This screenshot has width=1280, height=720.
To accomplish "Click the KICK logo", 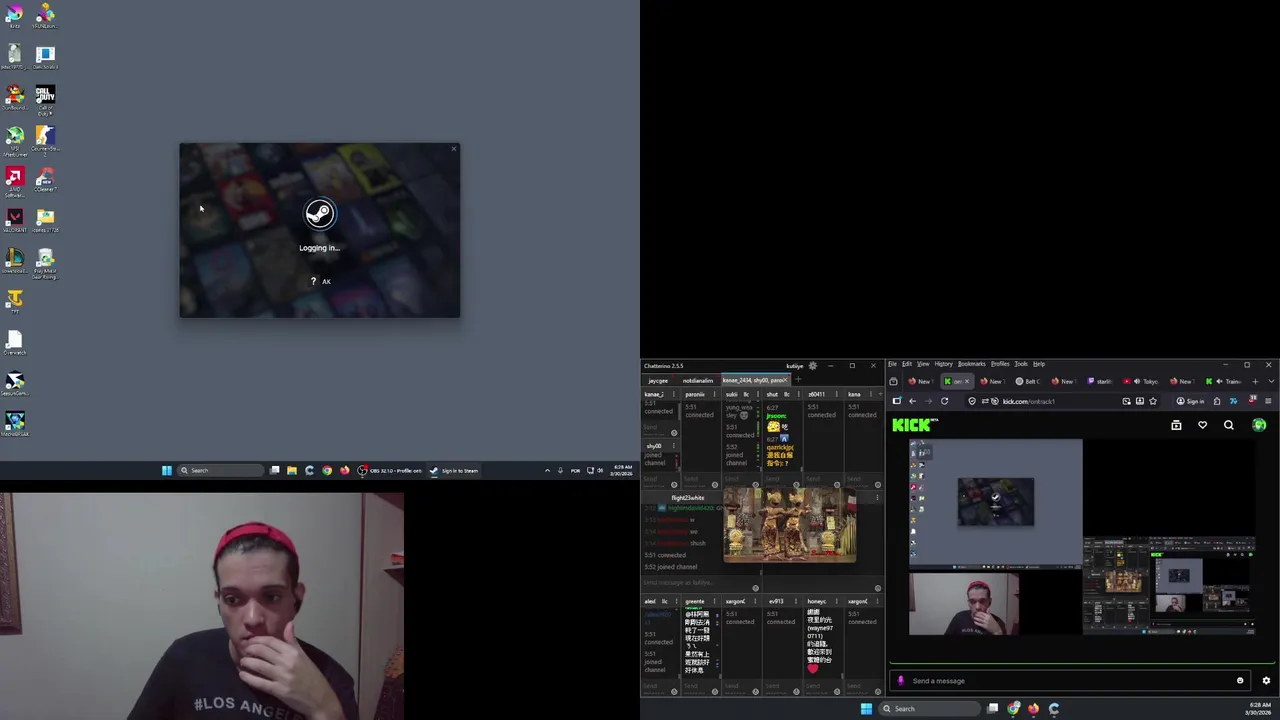I will pyautogui.click(x=915, y=425).
